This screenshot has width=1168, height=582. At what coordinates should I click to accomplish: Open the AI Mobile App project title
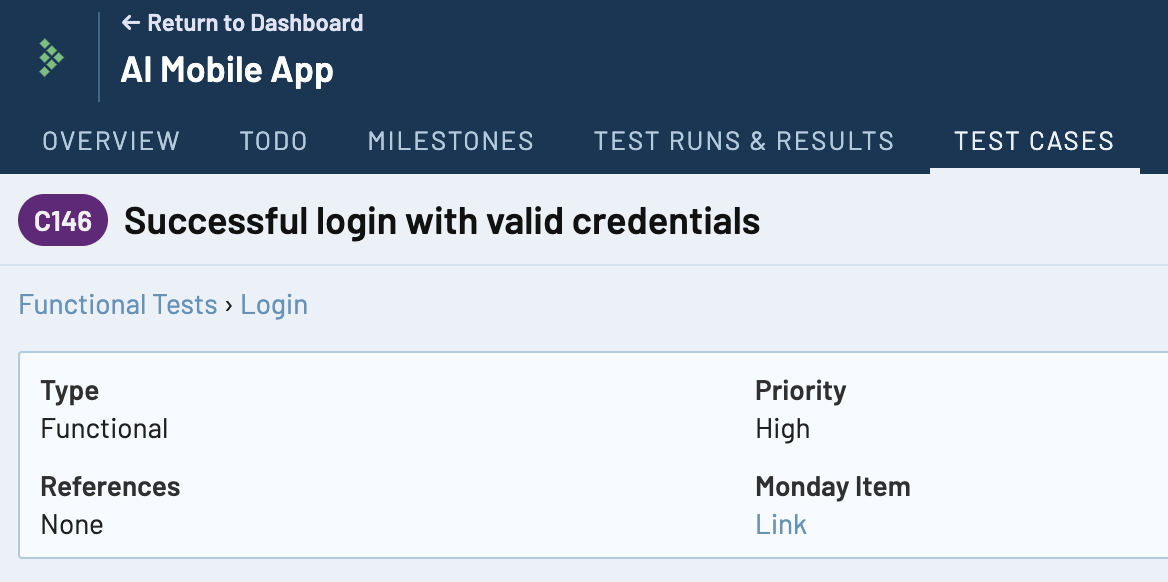click(x=227, y=70)
